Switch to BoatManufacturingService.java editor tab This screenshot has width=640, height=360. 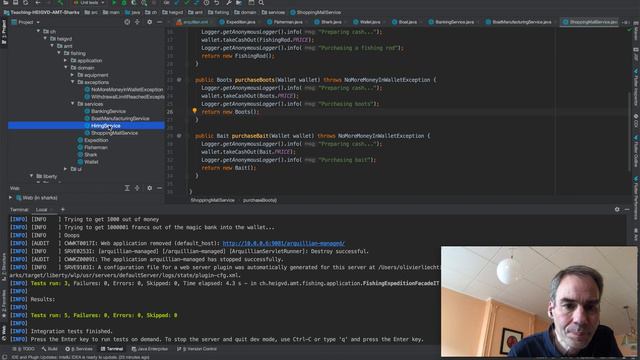click(519, 22)
